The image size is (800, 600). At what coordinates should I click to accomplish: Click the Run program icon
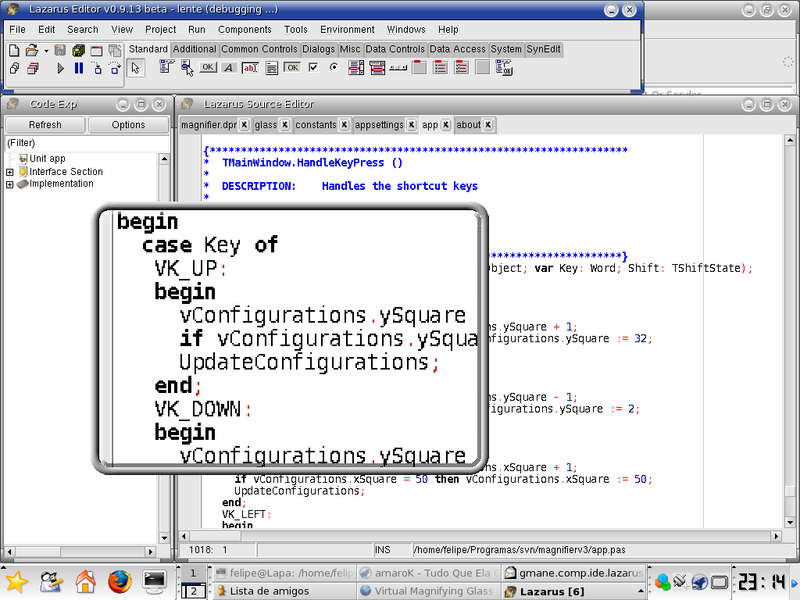tap(60, 69)
